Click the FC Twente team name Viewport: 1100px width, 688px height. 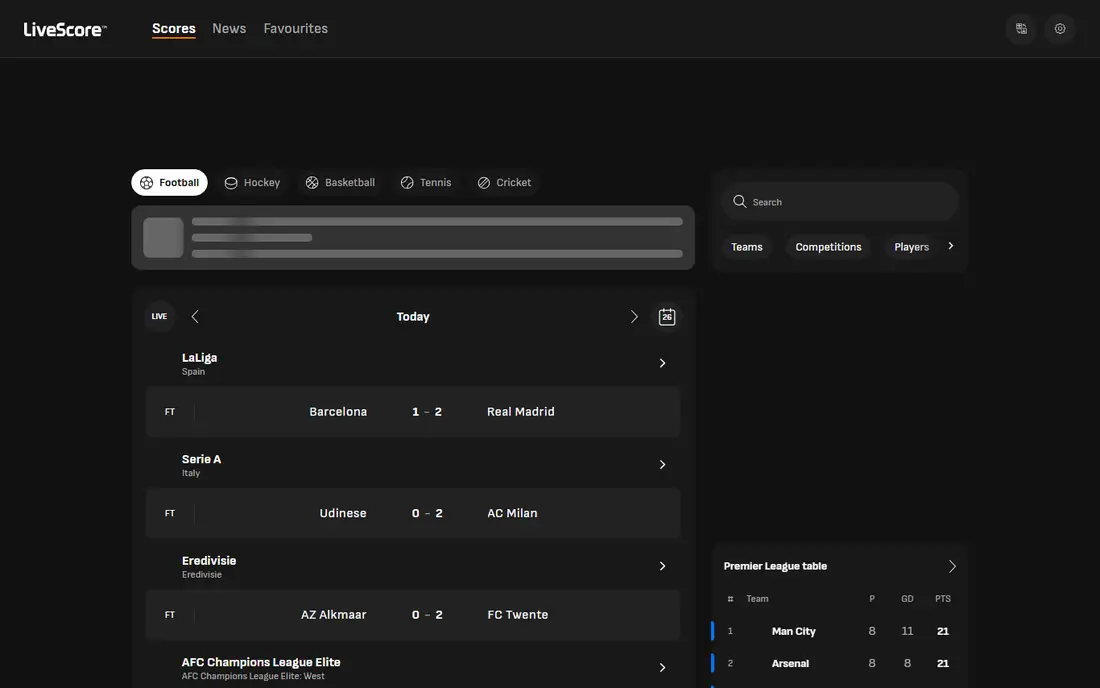[518, 615]
